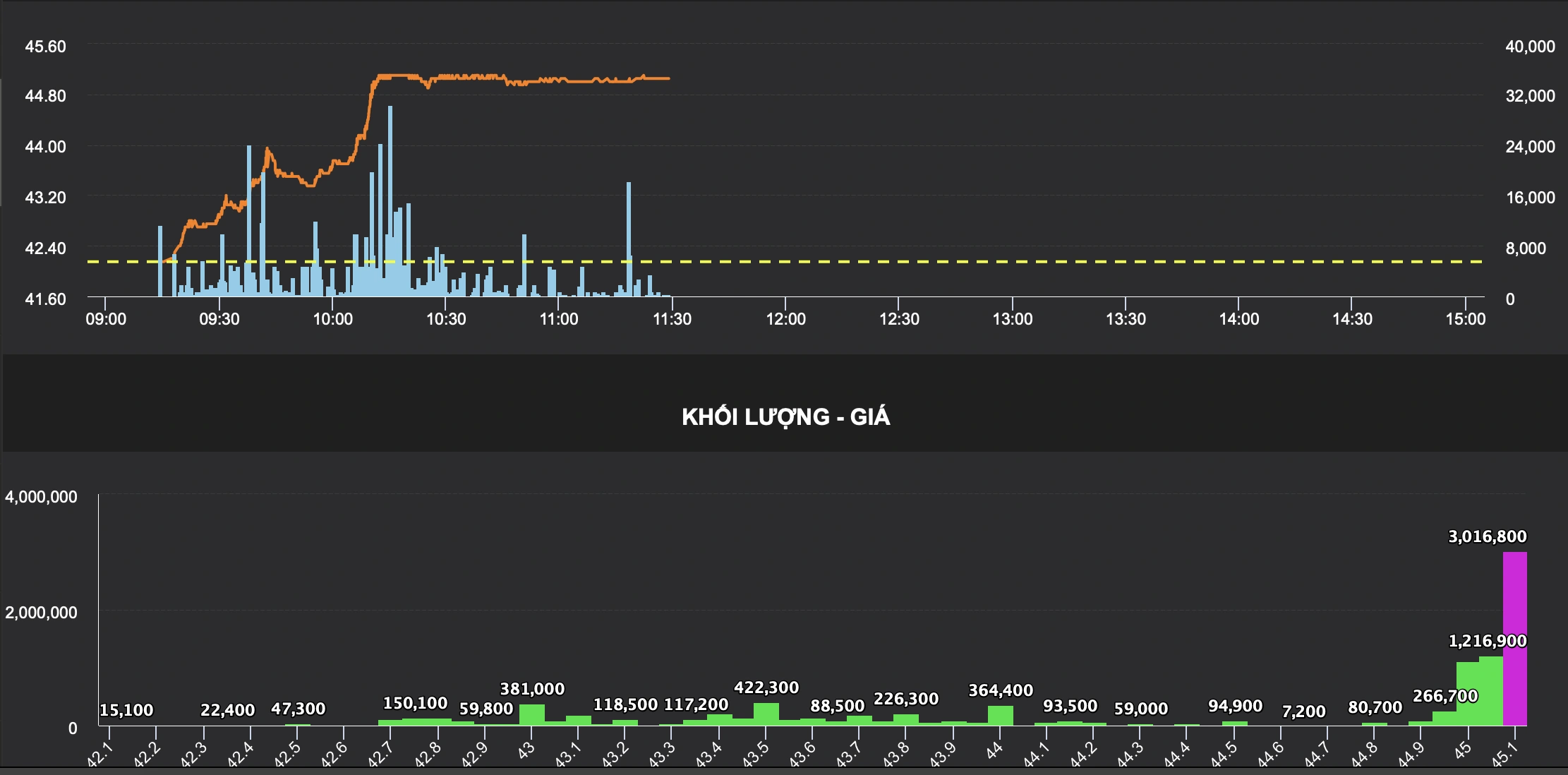Click the 150,100 volume label
This screenshot has width=1568, height=775.
[x=415, y=703]
